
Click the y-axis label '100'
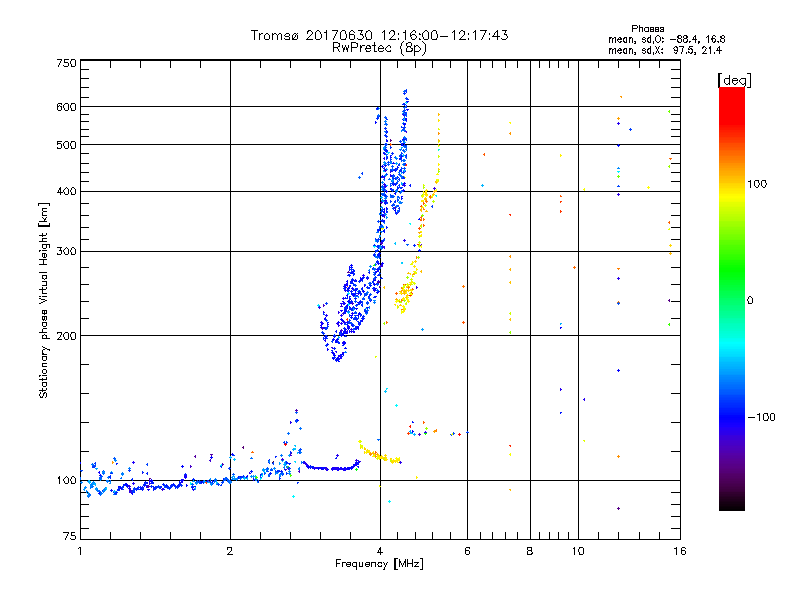[x=66, y=481]
